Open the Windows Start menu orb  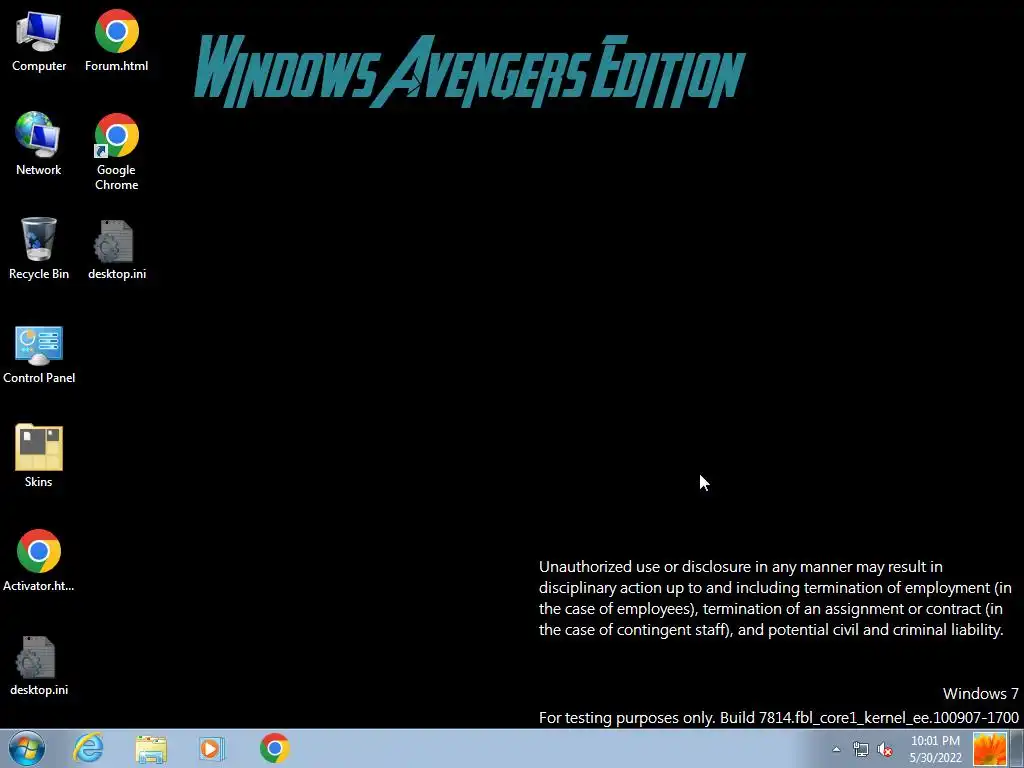(27, 748)
